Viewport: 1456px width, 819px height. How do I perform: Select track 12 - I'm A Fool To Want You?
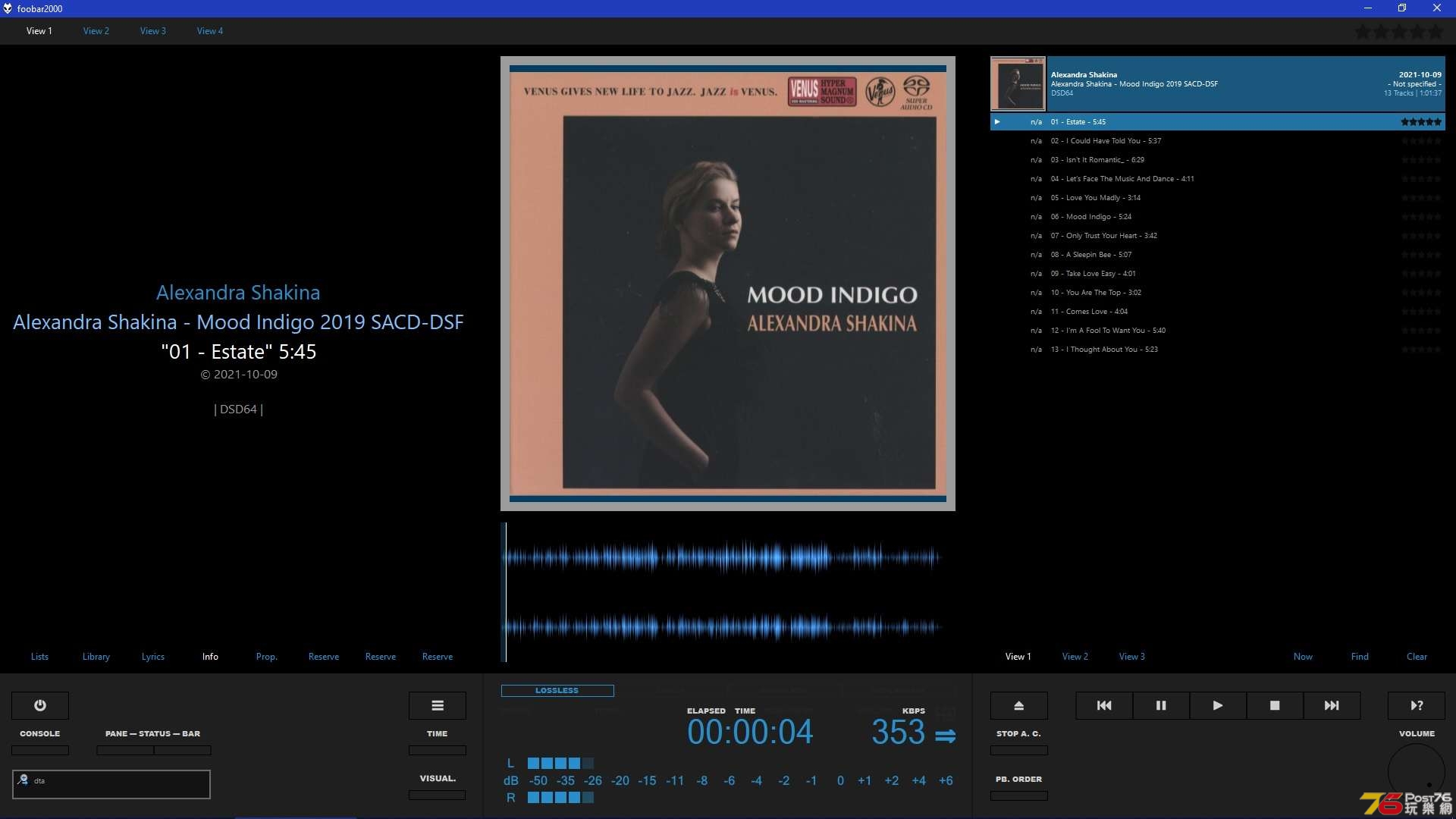1218,331
